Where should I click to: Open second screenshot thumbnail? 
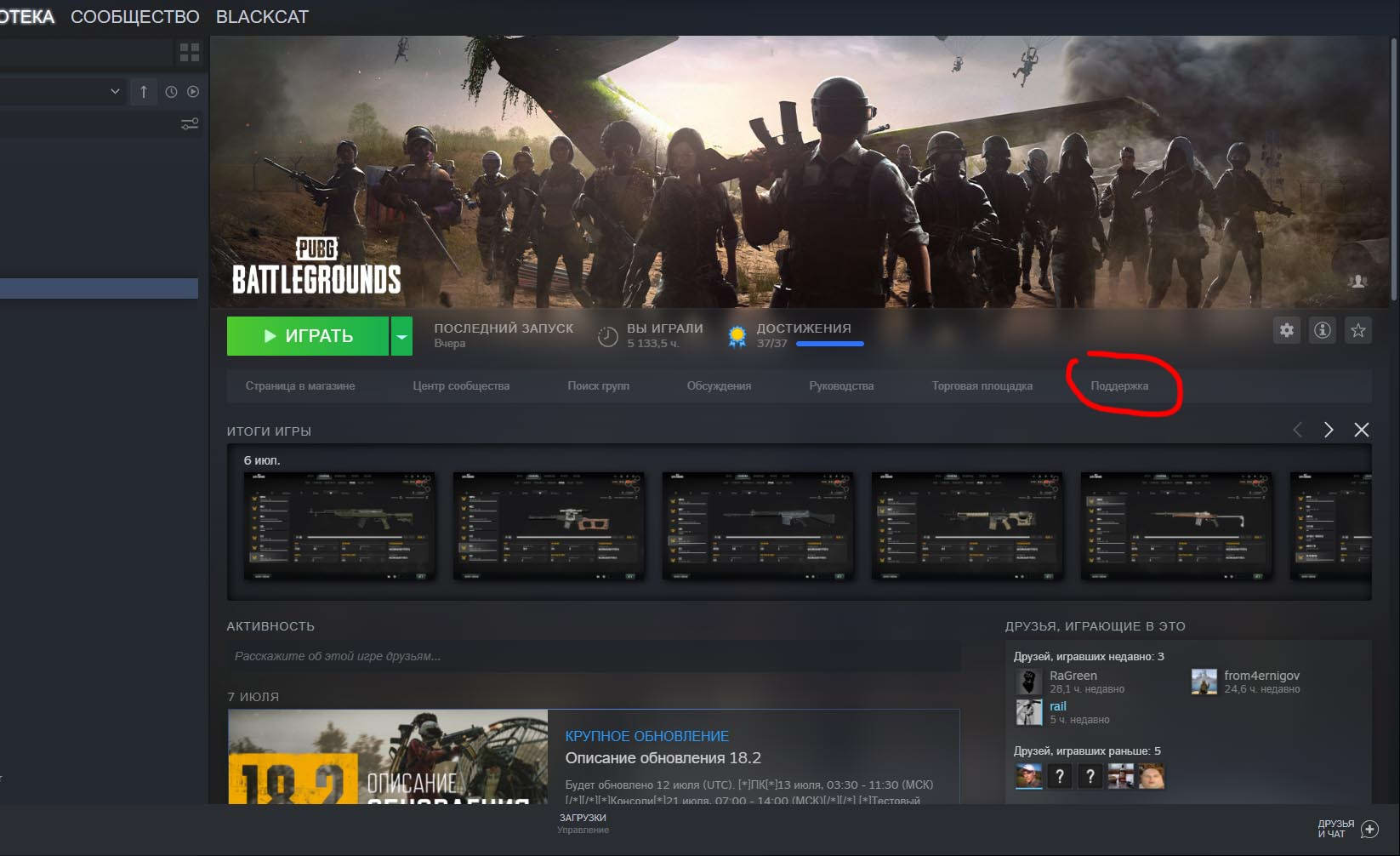pos(549,527)
